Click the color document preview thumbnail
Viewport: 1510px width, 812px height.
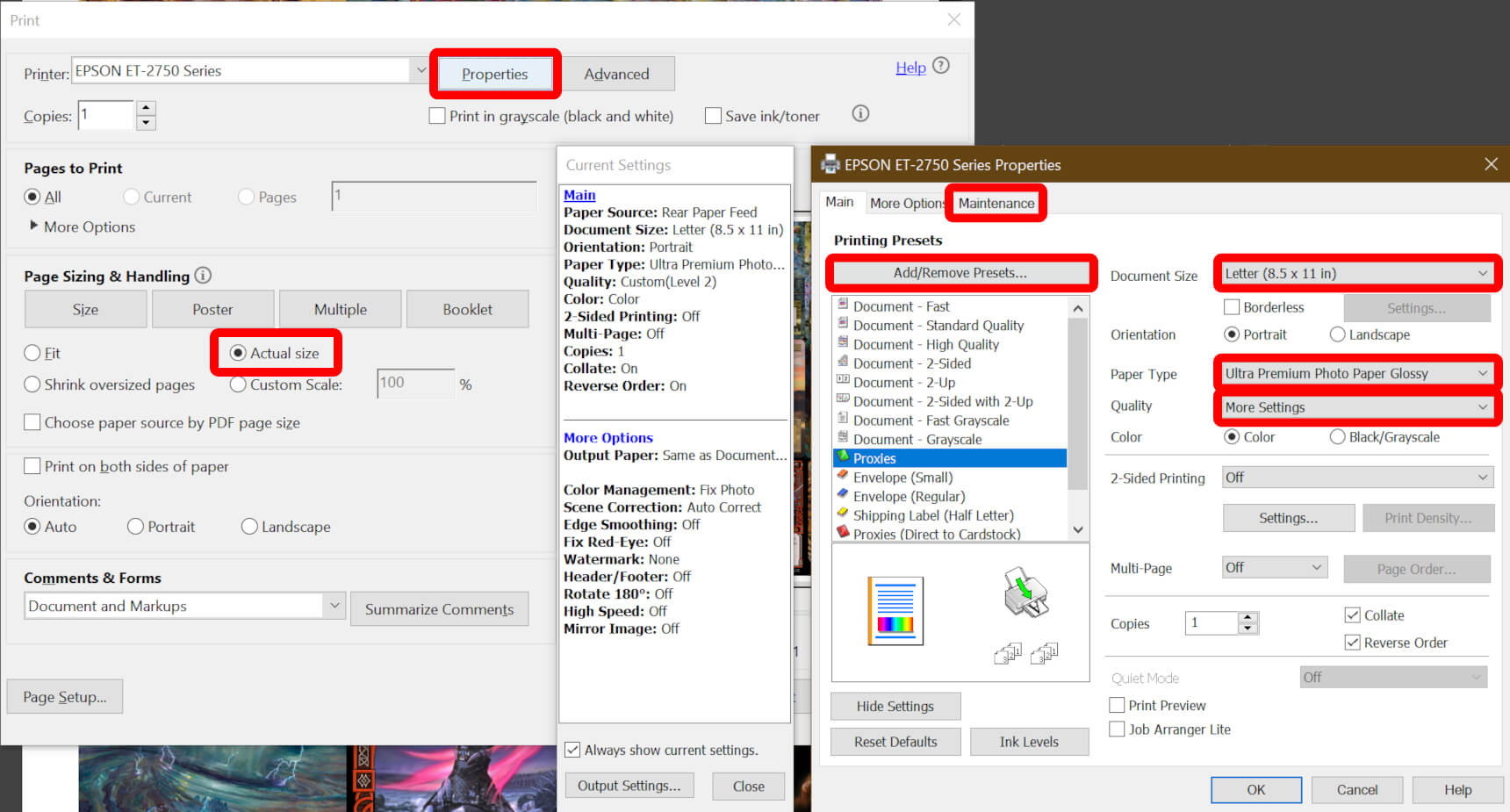[x=895, y=611]
